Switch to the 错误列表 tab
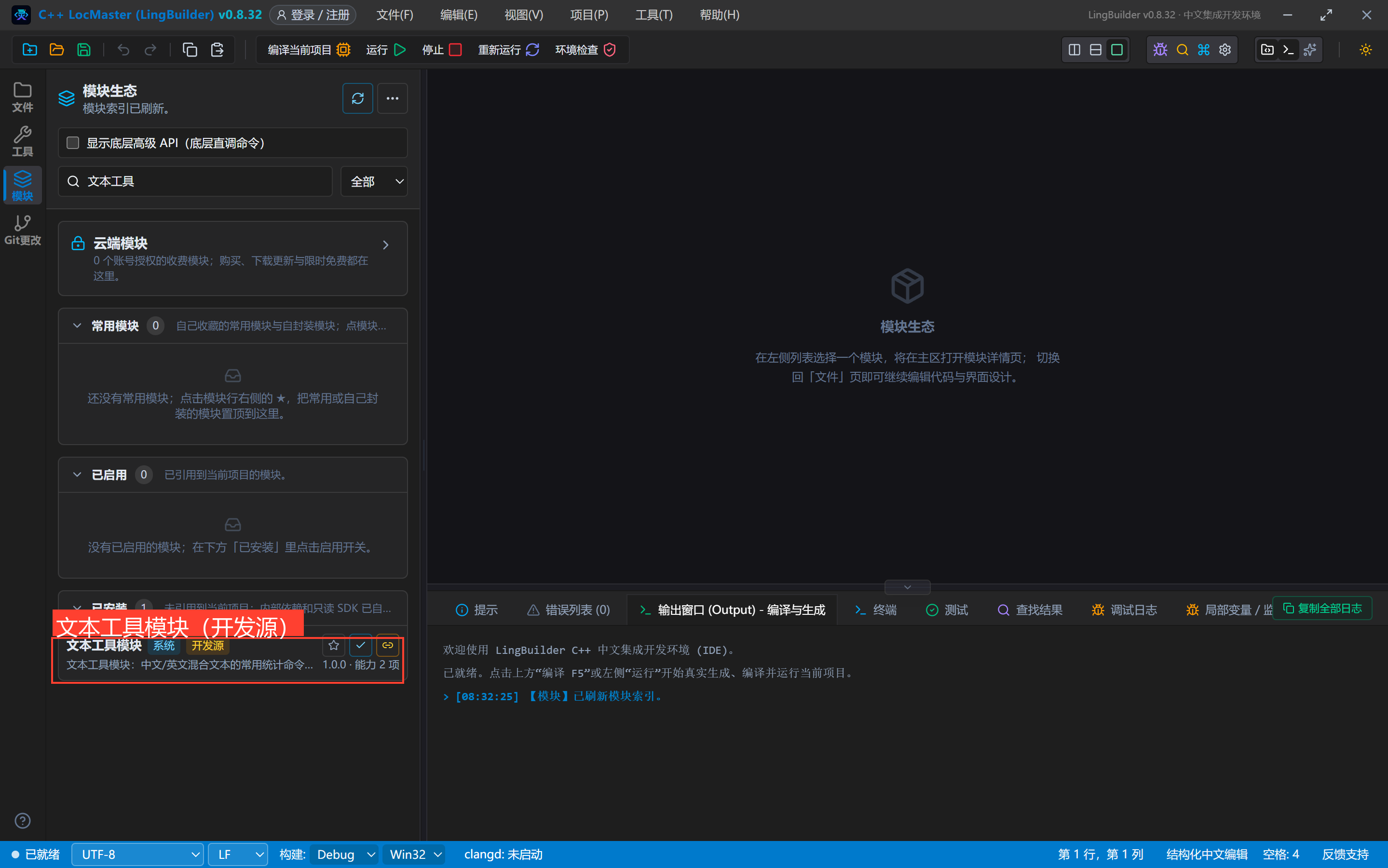This screenshot has height=868, width=1388. (x=568, y=610)
